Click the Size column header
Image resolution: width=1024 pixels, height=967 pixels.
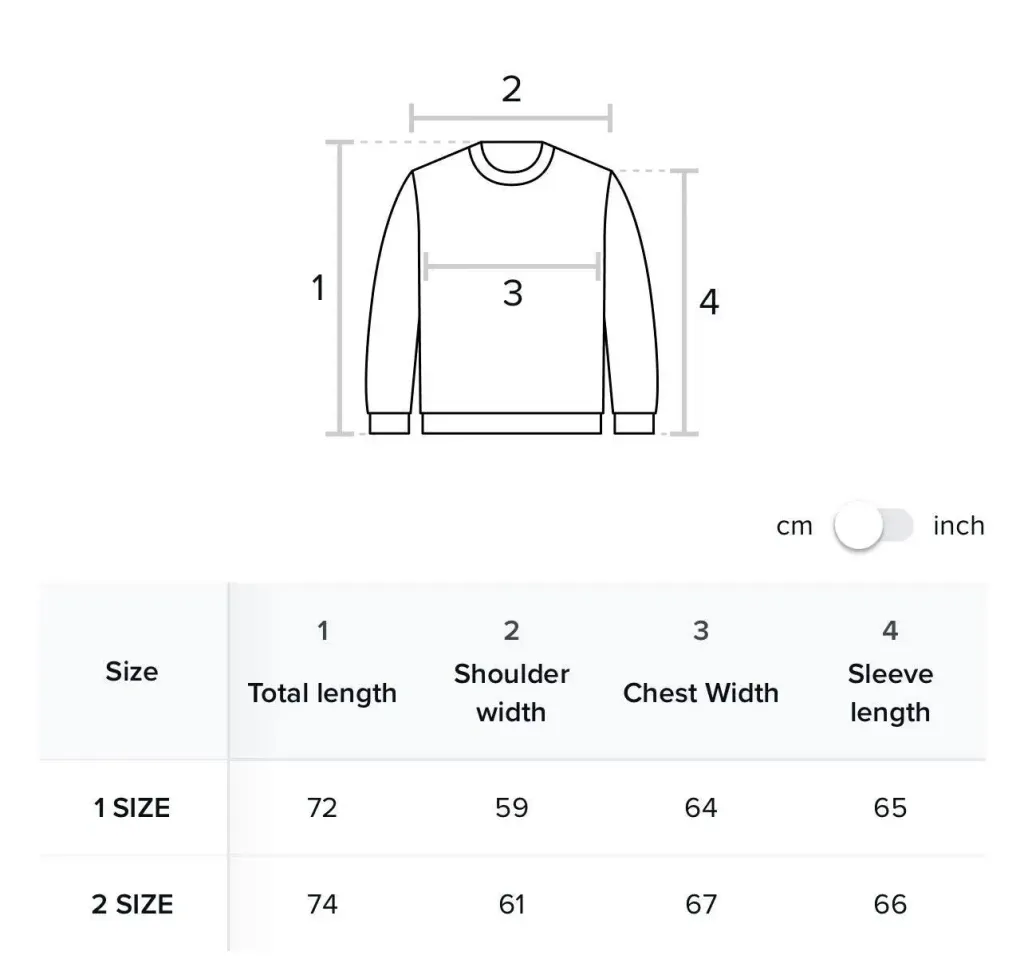pyautogui.click(x=132, y=672)
